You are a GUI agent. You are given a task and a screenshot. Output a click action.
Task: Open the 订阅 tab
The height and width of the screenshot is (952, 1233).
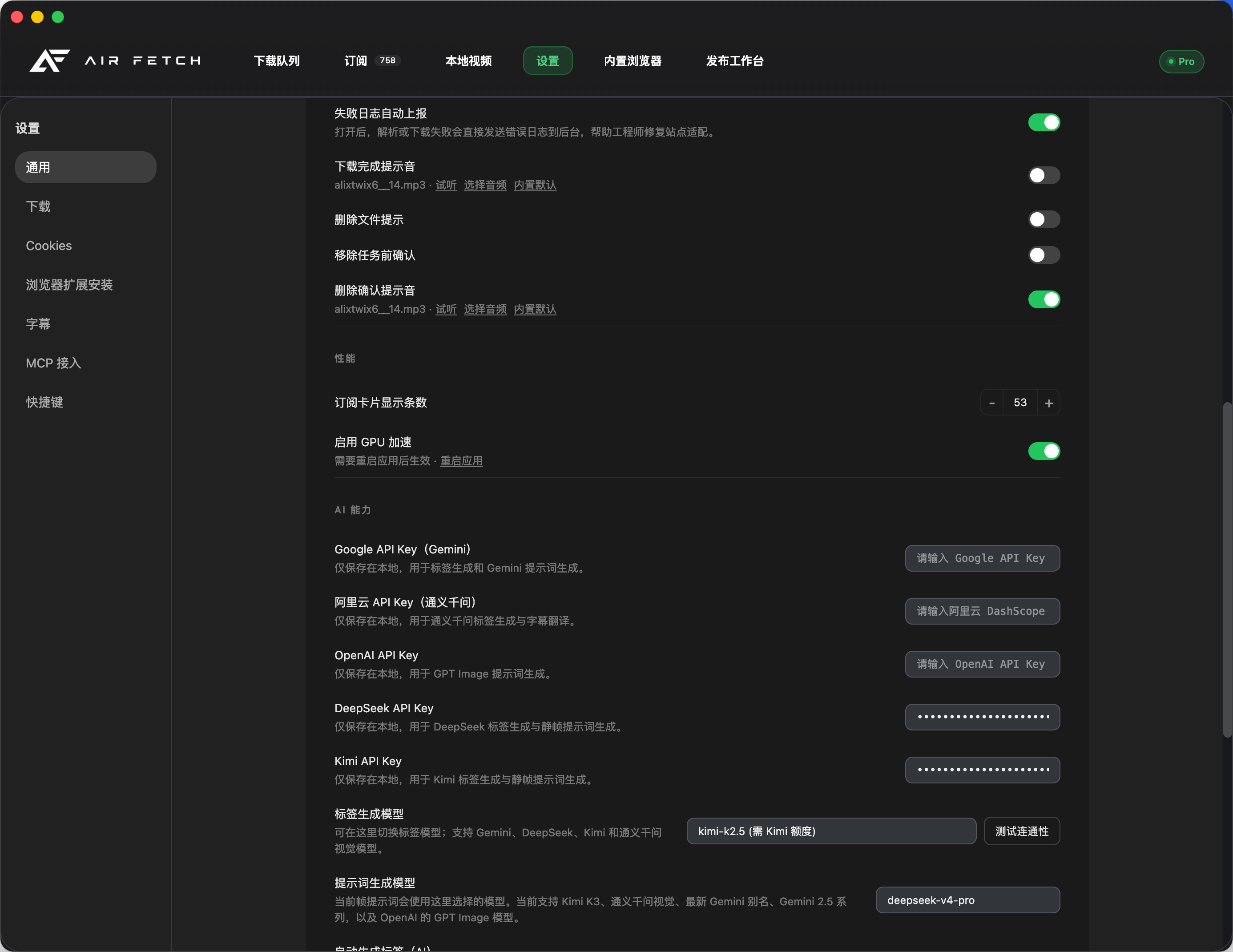[x=356, y=61]
